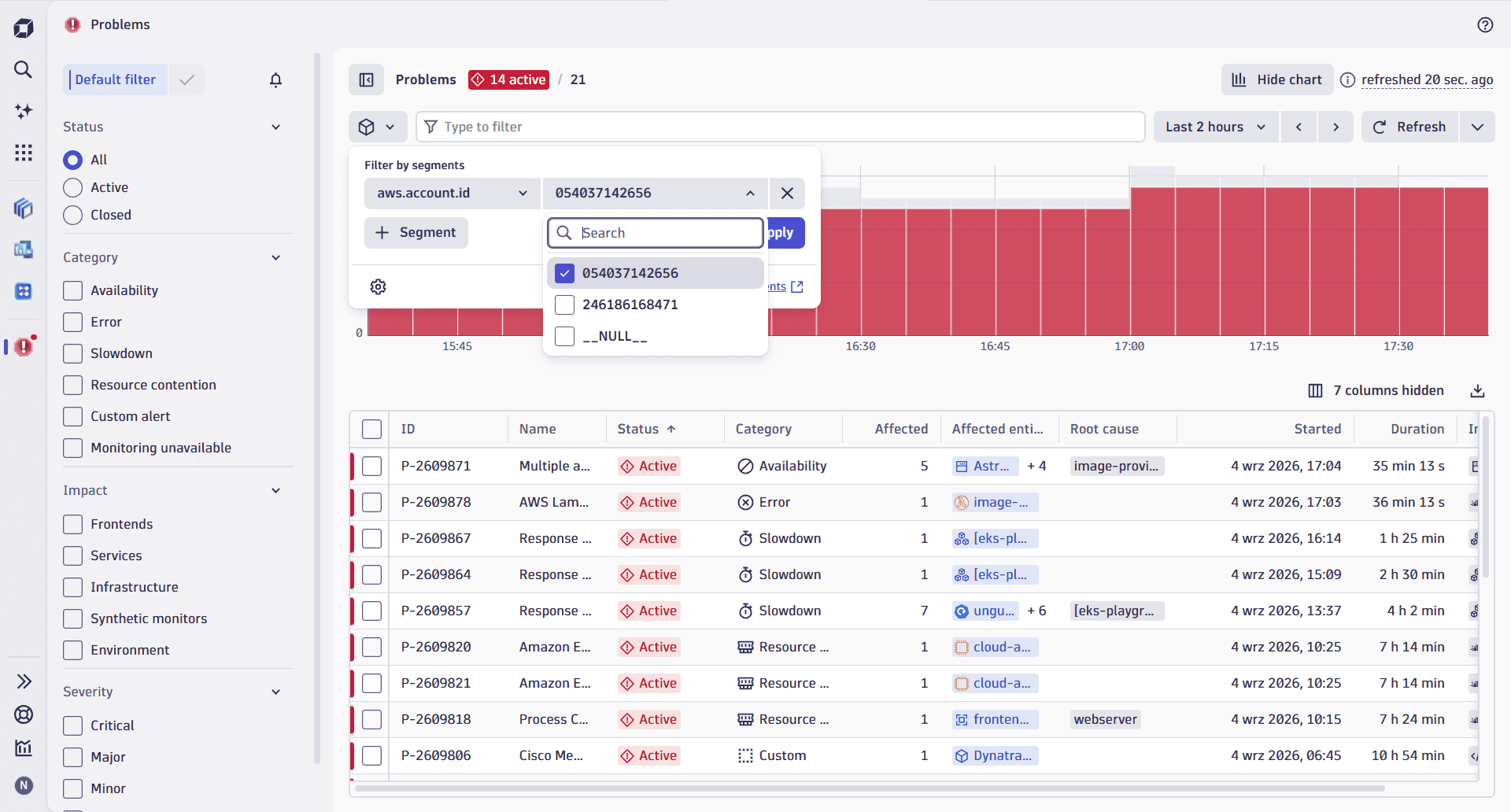Image resolution: width=1511 pixels, height=812 pixels.
Task: Collapse the Category filter section
Action: click(275, 257)
